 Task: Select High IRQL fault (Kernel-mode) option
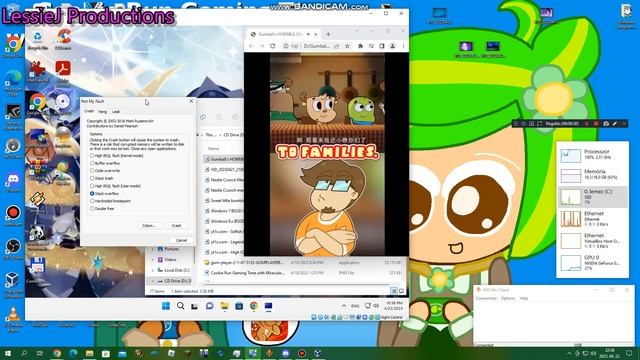(117, 156)
